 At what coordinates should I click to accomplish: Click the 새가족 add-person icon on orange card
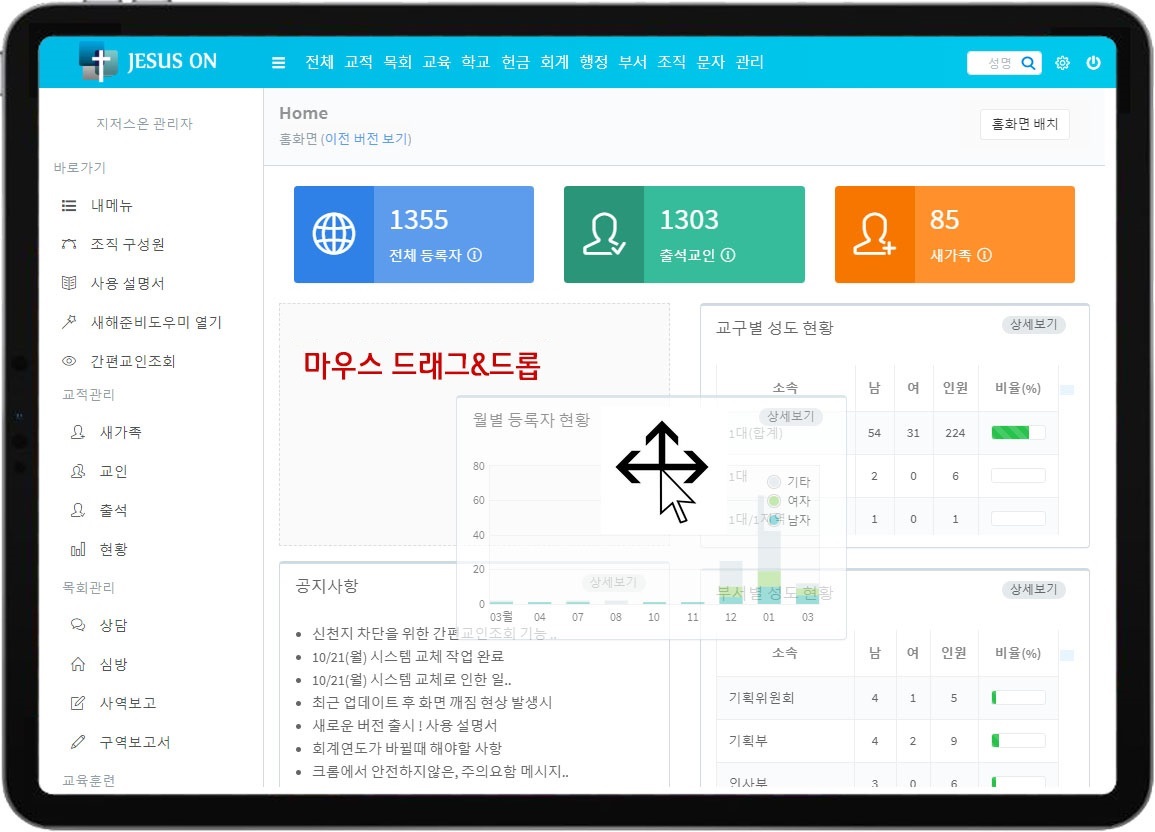(x=874, y=235)
